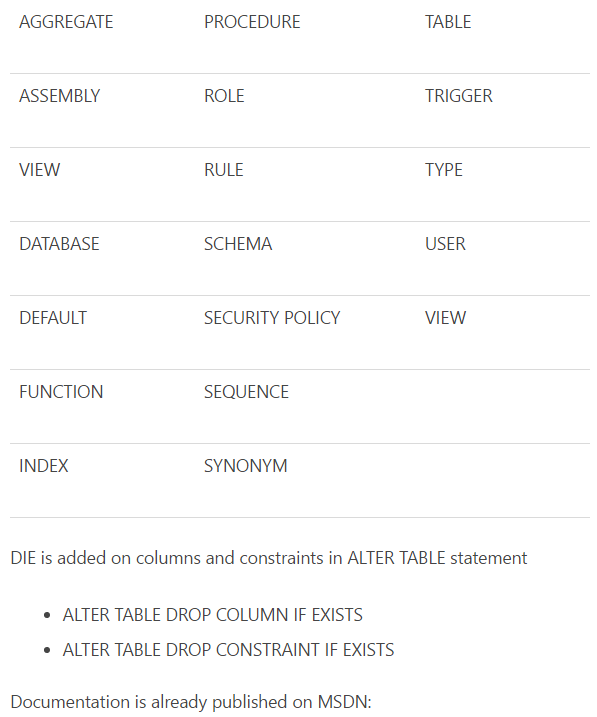Image resolution: width=597 pixels, height=717 pixels.
Task: Click the RULE entry
Action: click(x=224, y=170)
